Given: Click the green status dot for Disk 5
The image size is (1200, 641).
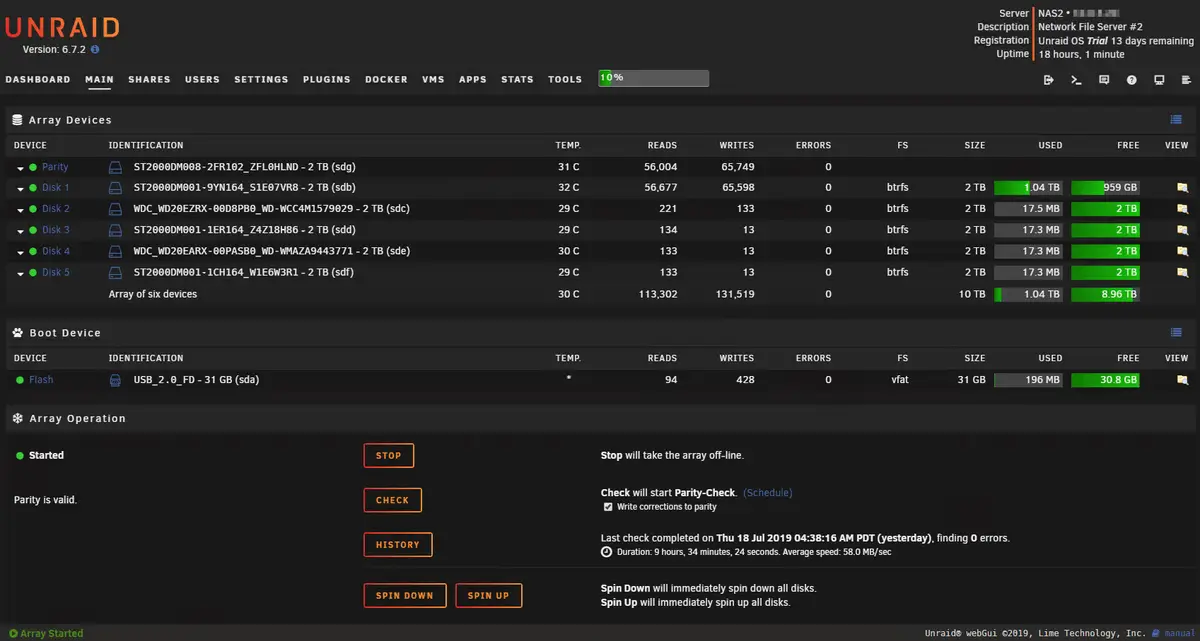Looking at the screenshot, I should (33, 272).
